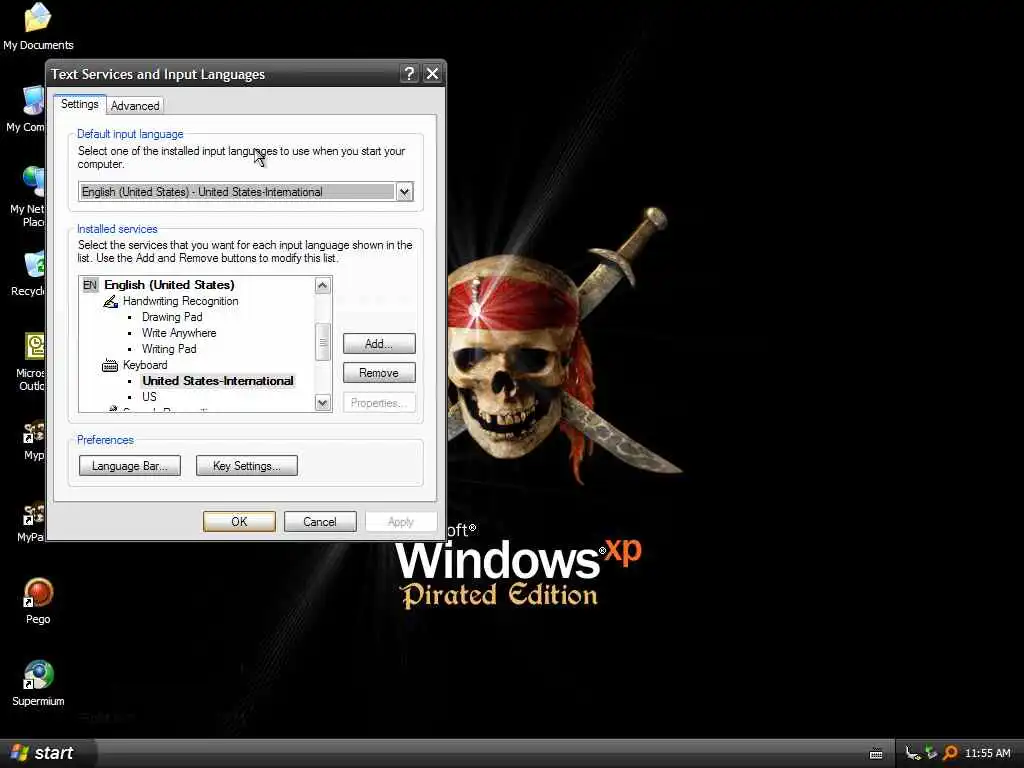Click the orange magnifier tray icon

[950, 753]
